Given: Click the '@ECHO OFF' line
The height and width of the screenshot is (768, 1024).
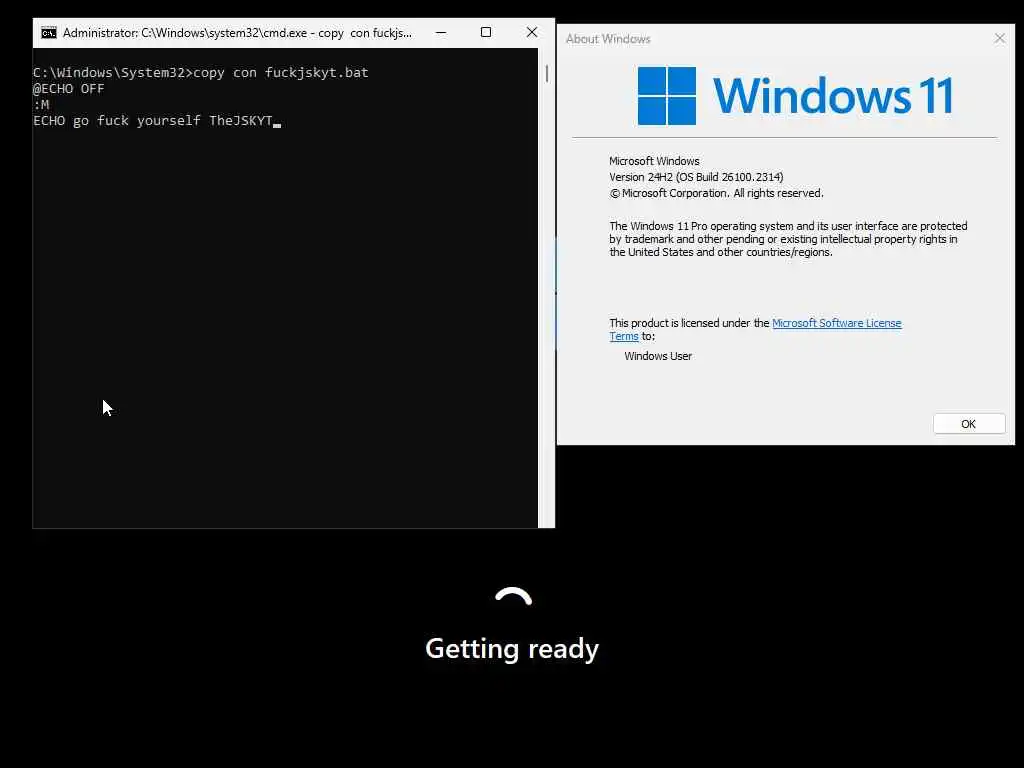Looking at the screenshot, I should pos(69,89).
